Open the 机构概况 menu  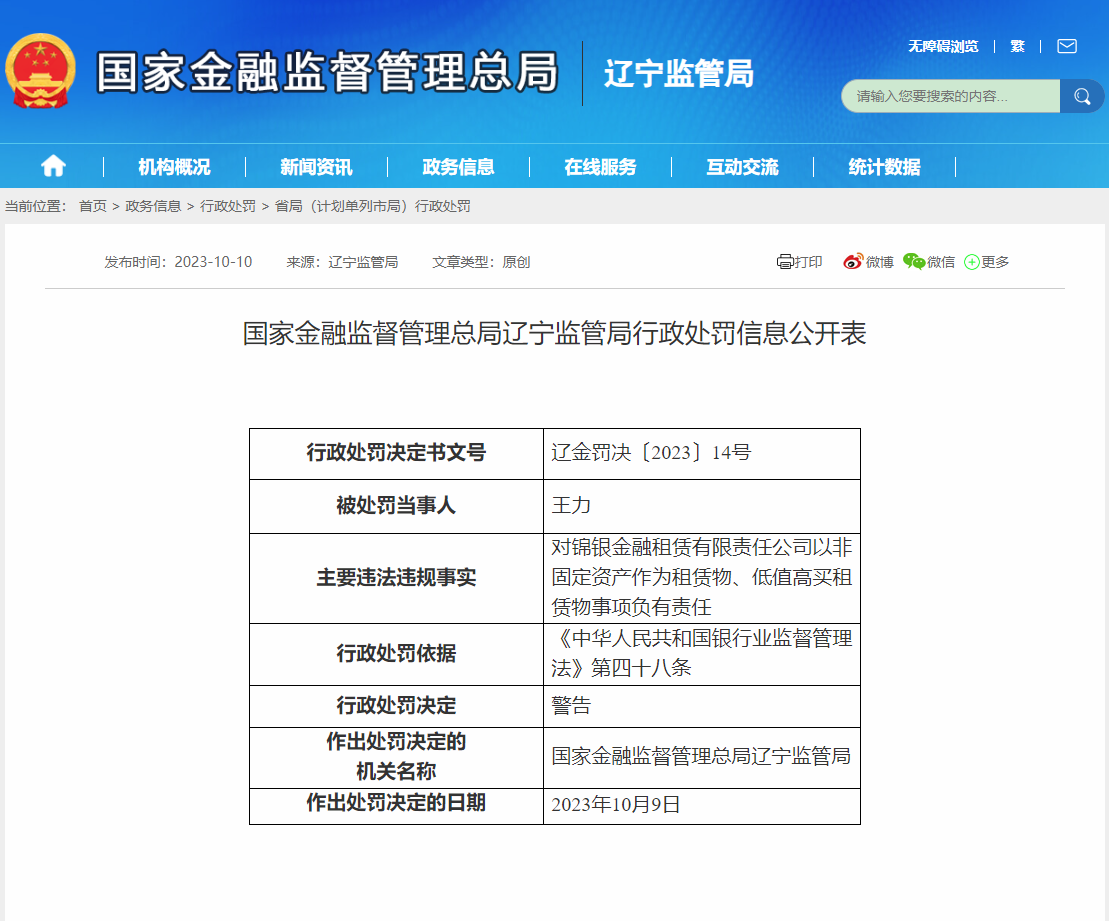click(174, 167)
